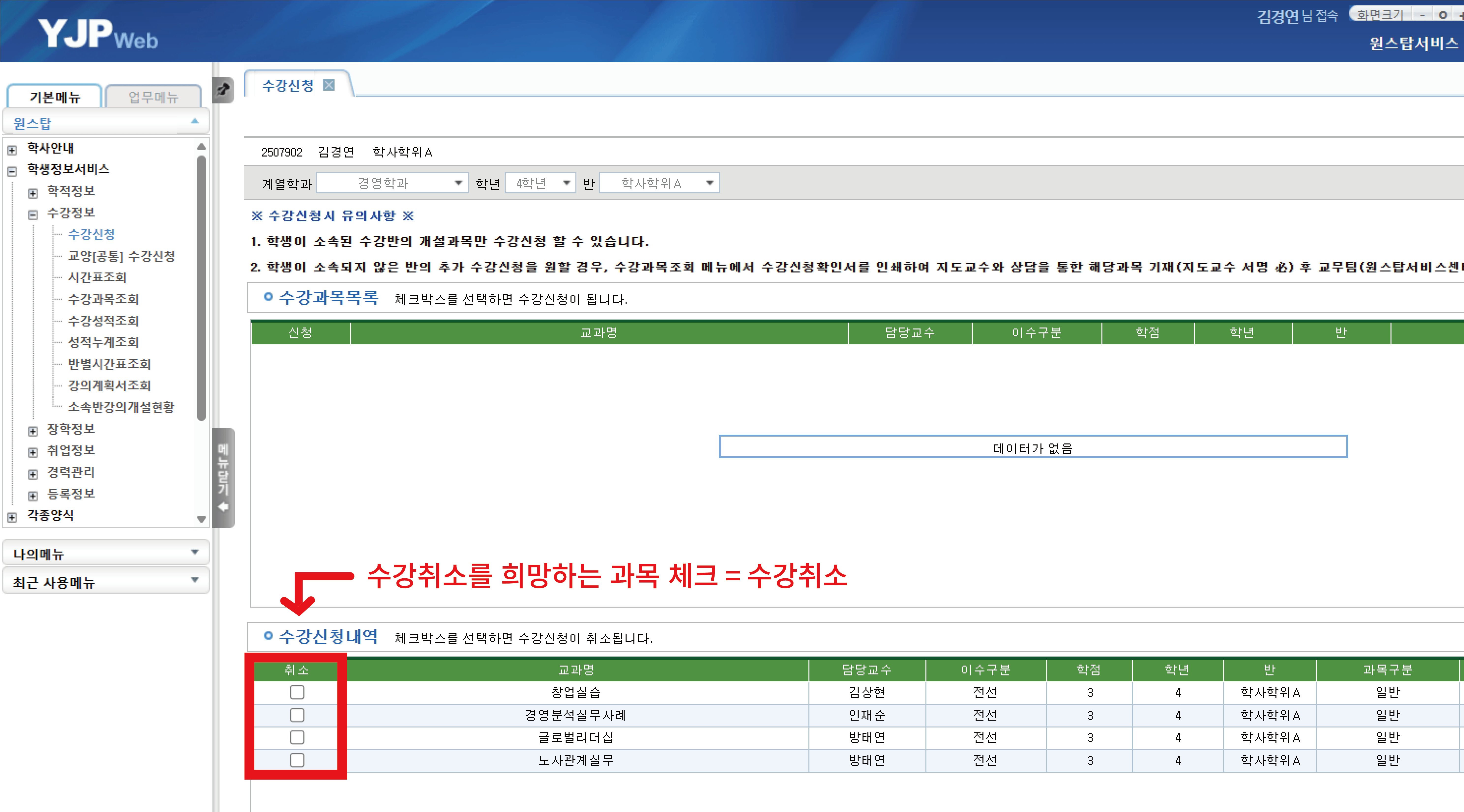Open 소속반강의개설현황 menu item
Screen dimensions: 1464x812
pos(122,407)
